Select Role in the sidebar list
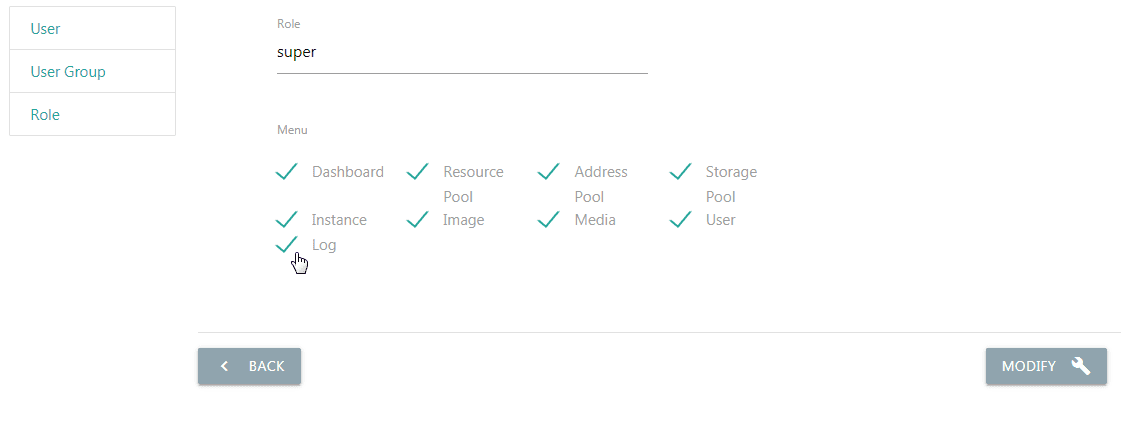The height and width of the screenshot is (421, 1127). 45,115
